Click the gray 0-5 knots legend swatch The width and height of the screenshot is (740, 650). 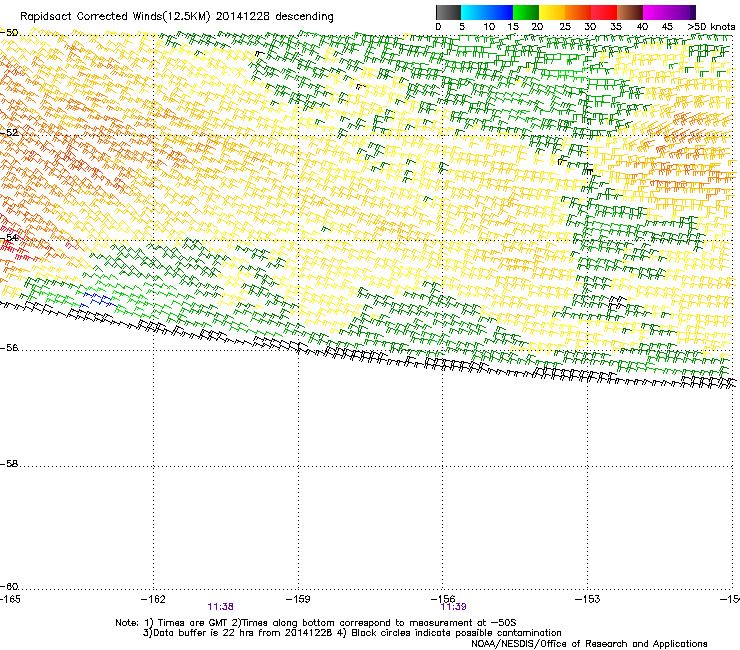pyautogui.click(x=448, y=12)
